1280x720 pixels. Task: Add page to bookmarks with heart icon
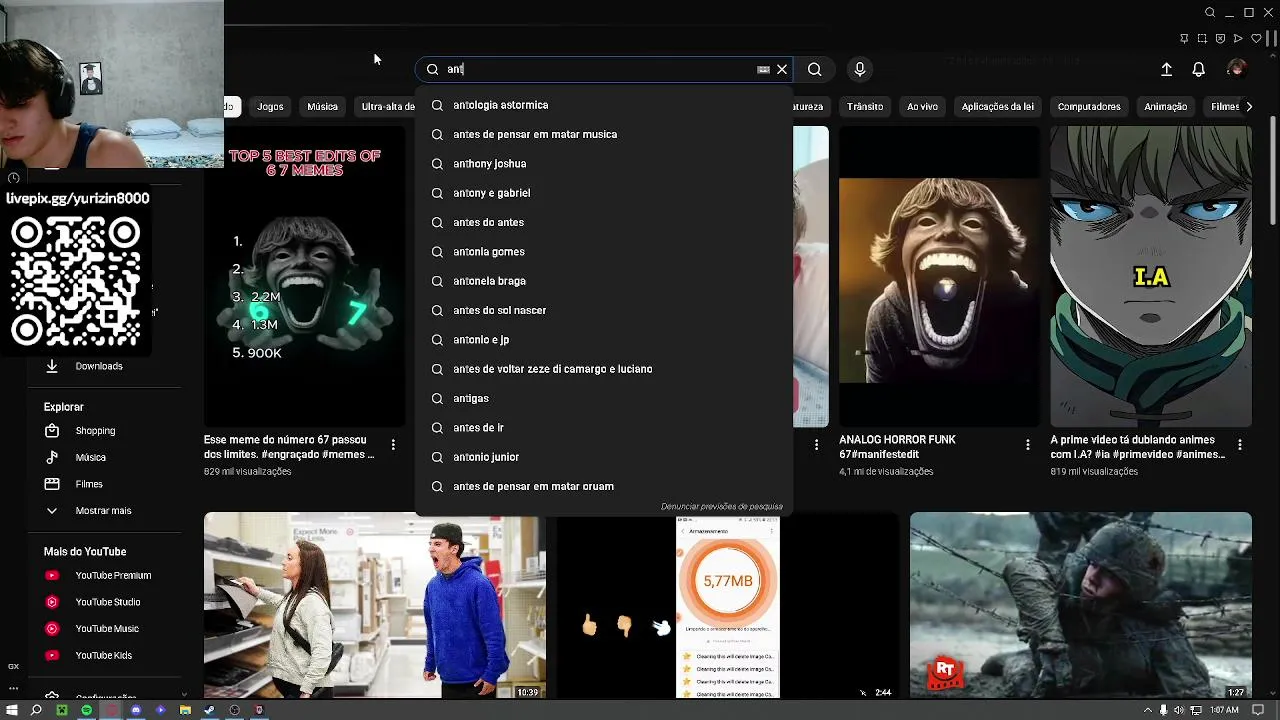1256,39
